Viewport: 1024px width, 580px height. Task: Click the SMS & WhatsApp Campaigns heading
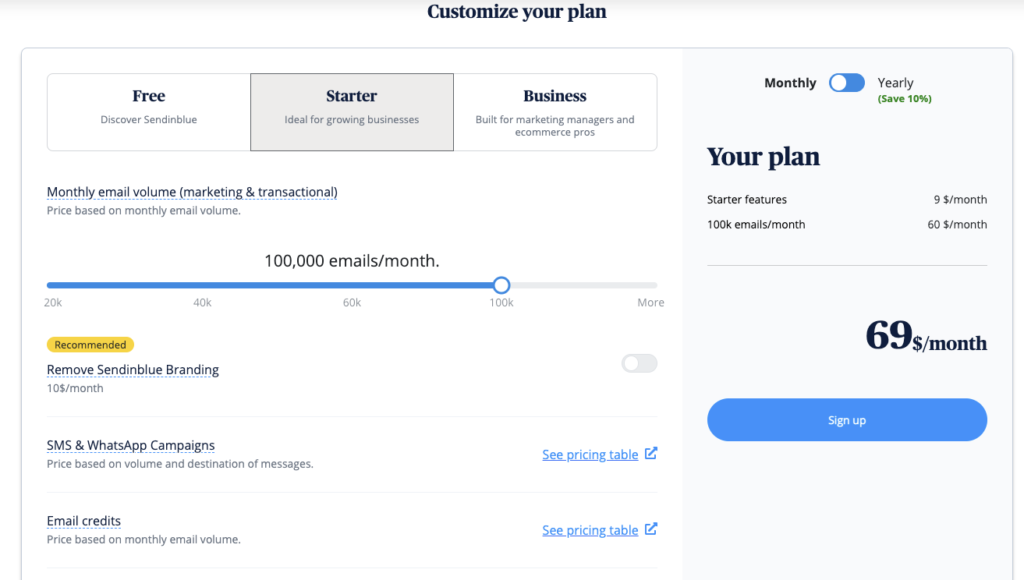[x=131, y=445]
